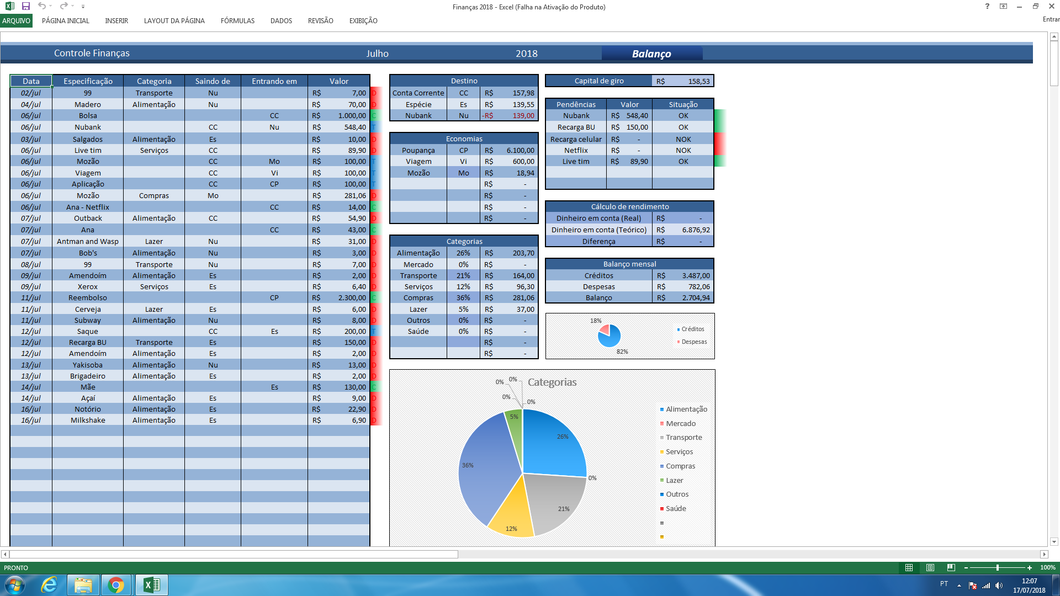Open the ARQUIVO tab

[x=16, y=20]
